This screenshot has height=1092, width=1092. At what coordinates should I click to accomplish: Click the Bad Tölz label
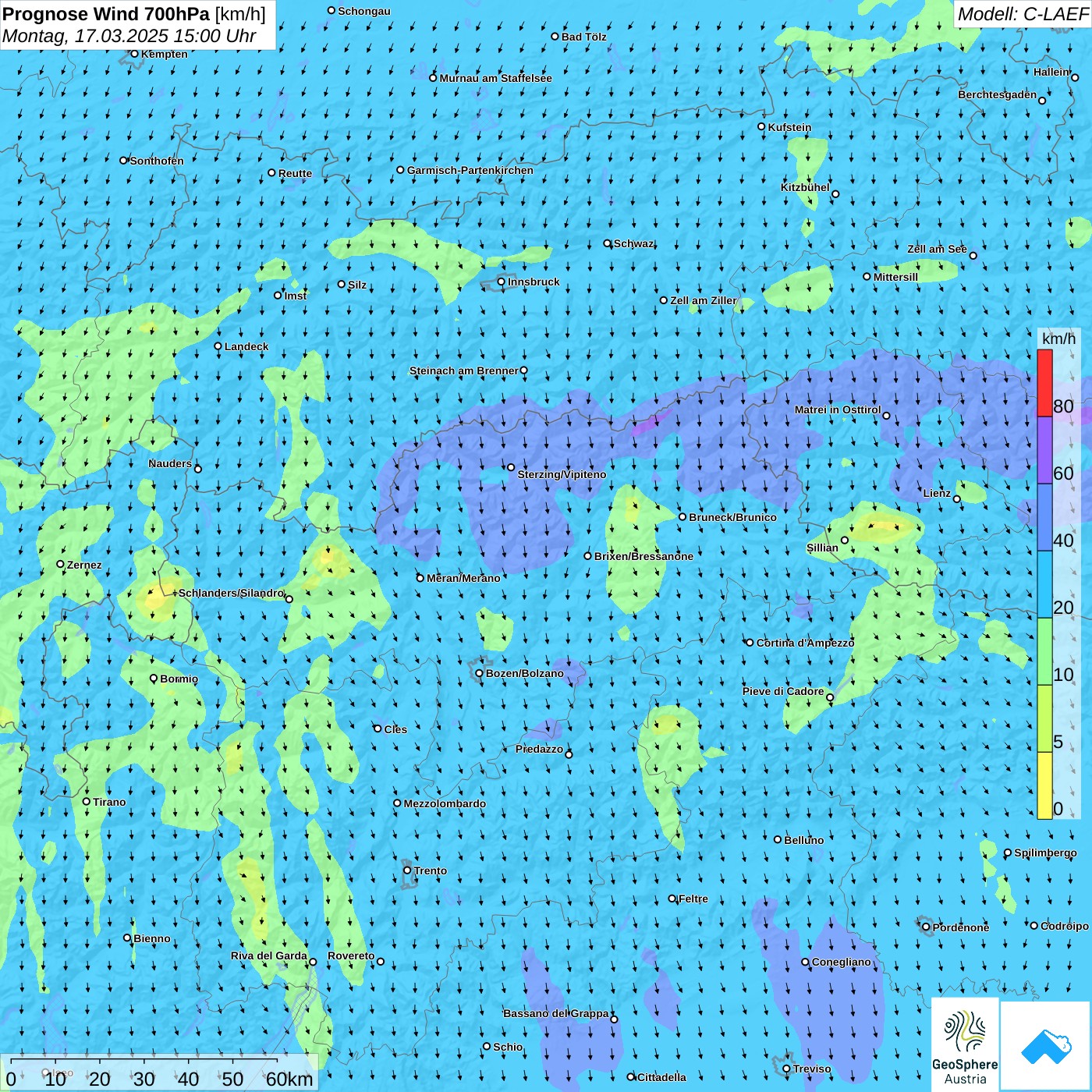pos(584,37)
